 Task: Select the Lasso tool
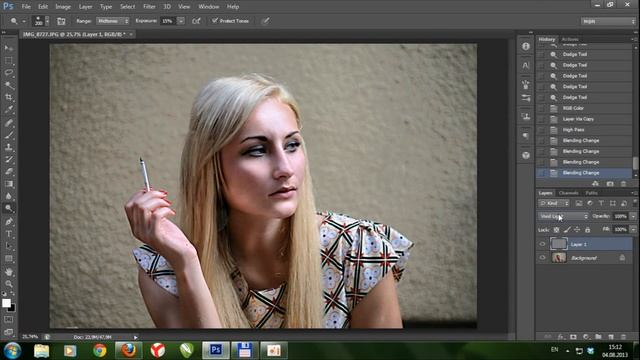point(9,73)
